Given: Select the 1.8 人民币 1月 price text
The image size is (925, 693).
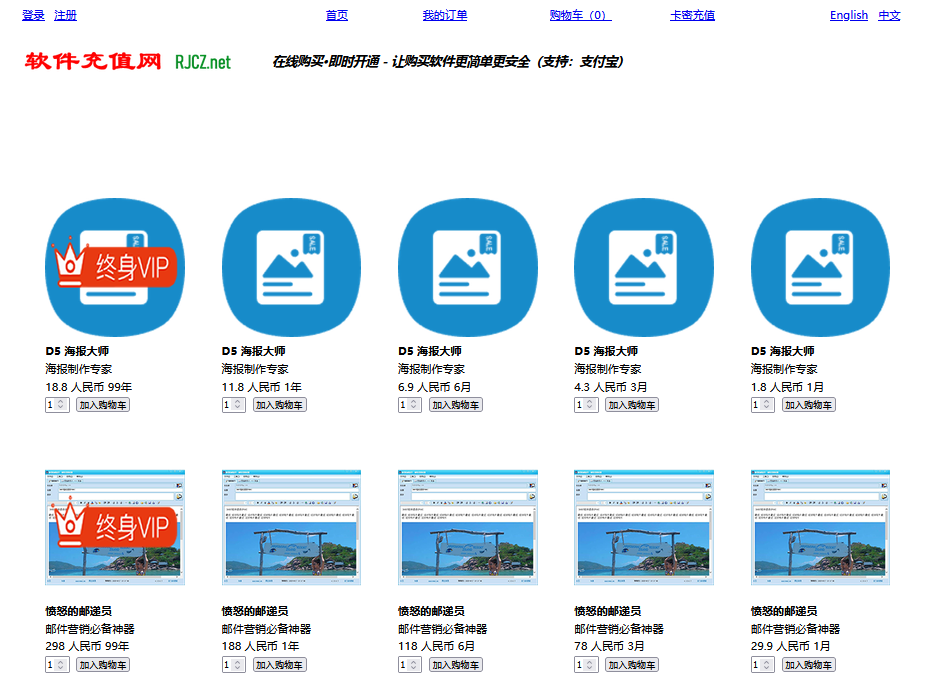Looking at the screenshot, I should 787,387.
